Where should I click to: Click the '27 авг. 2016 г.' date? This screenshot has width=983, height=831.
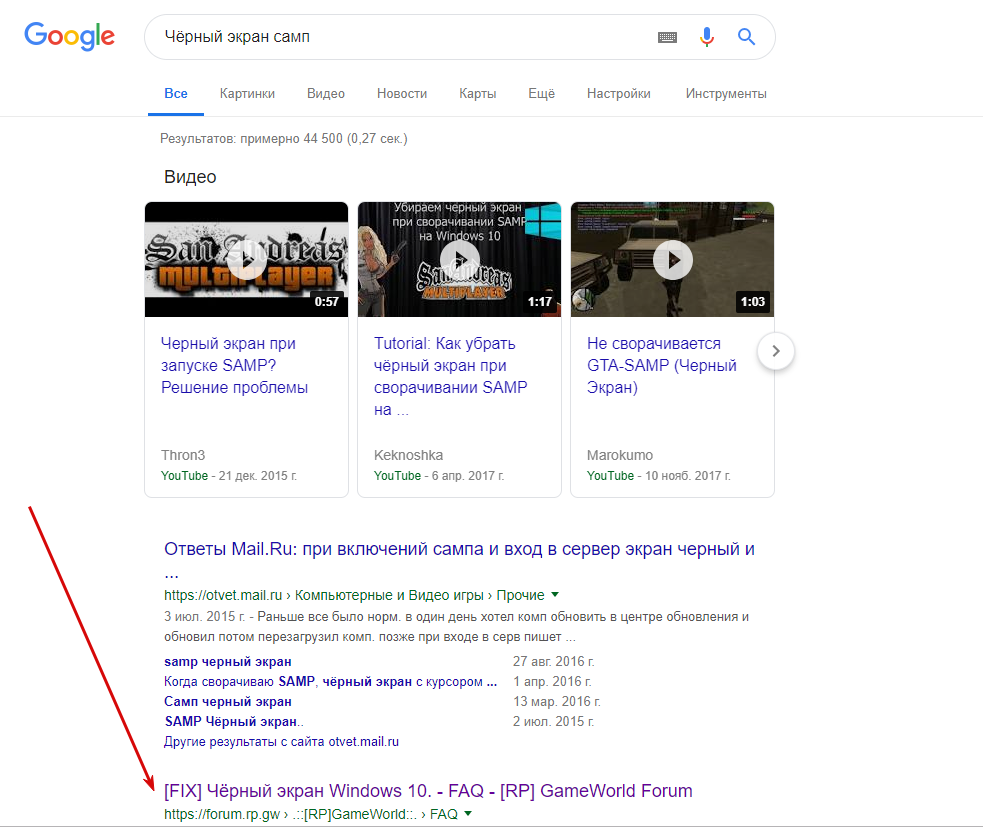[554, 661]
